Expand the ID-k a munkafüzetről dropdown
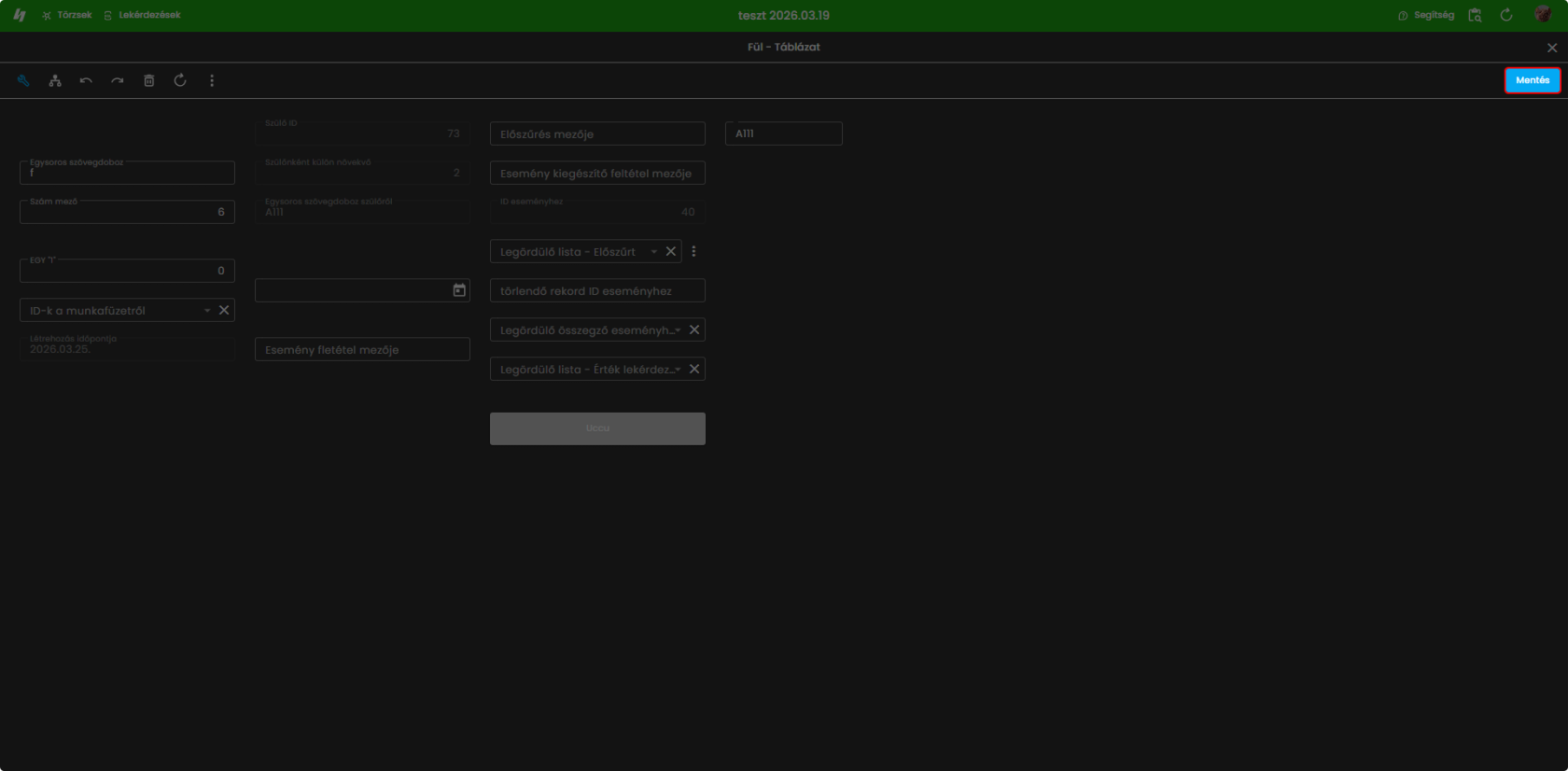The image size is (1568, 771). click(x=207, y=310)
